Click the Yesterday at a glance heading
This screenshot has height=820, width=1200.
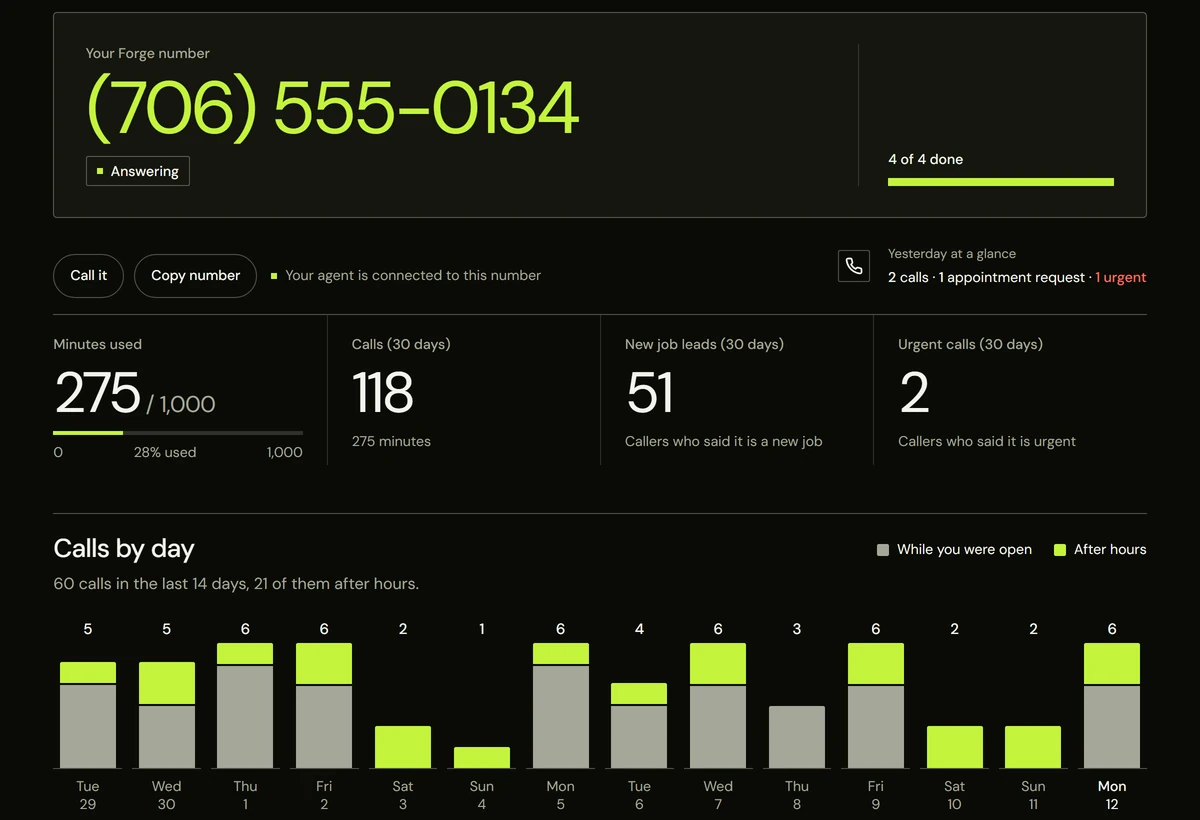click(x=952, y=254)
